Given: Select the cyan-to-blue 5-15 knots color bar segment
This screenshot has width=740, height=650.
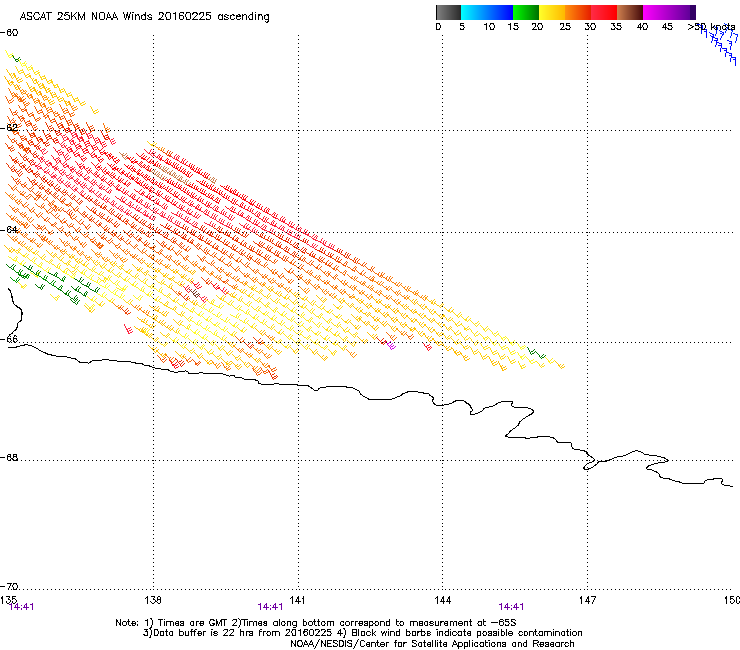Looking at the screenshot, I should (x=487, y=12).
